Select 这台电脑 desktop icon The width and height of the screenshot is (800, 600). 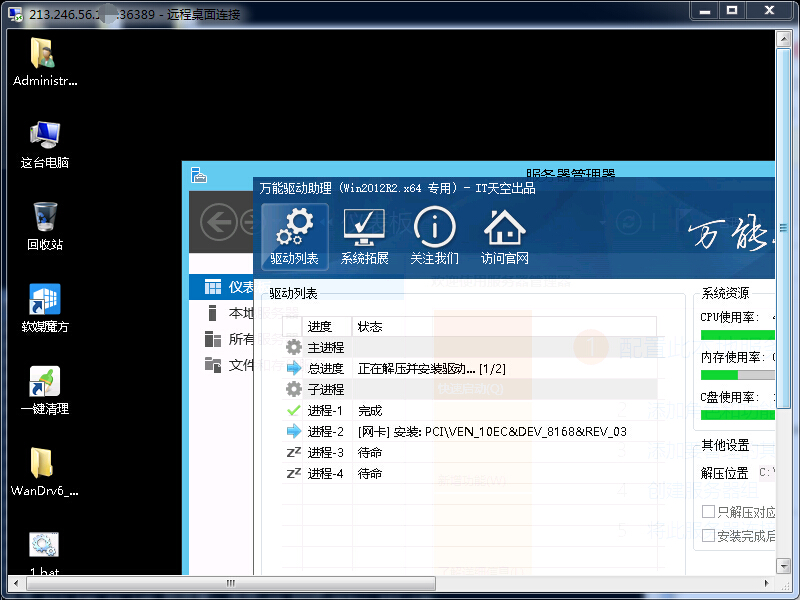[x=44, y=143]
